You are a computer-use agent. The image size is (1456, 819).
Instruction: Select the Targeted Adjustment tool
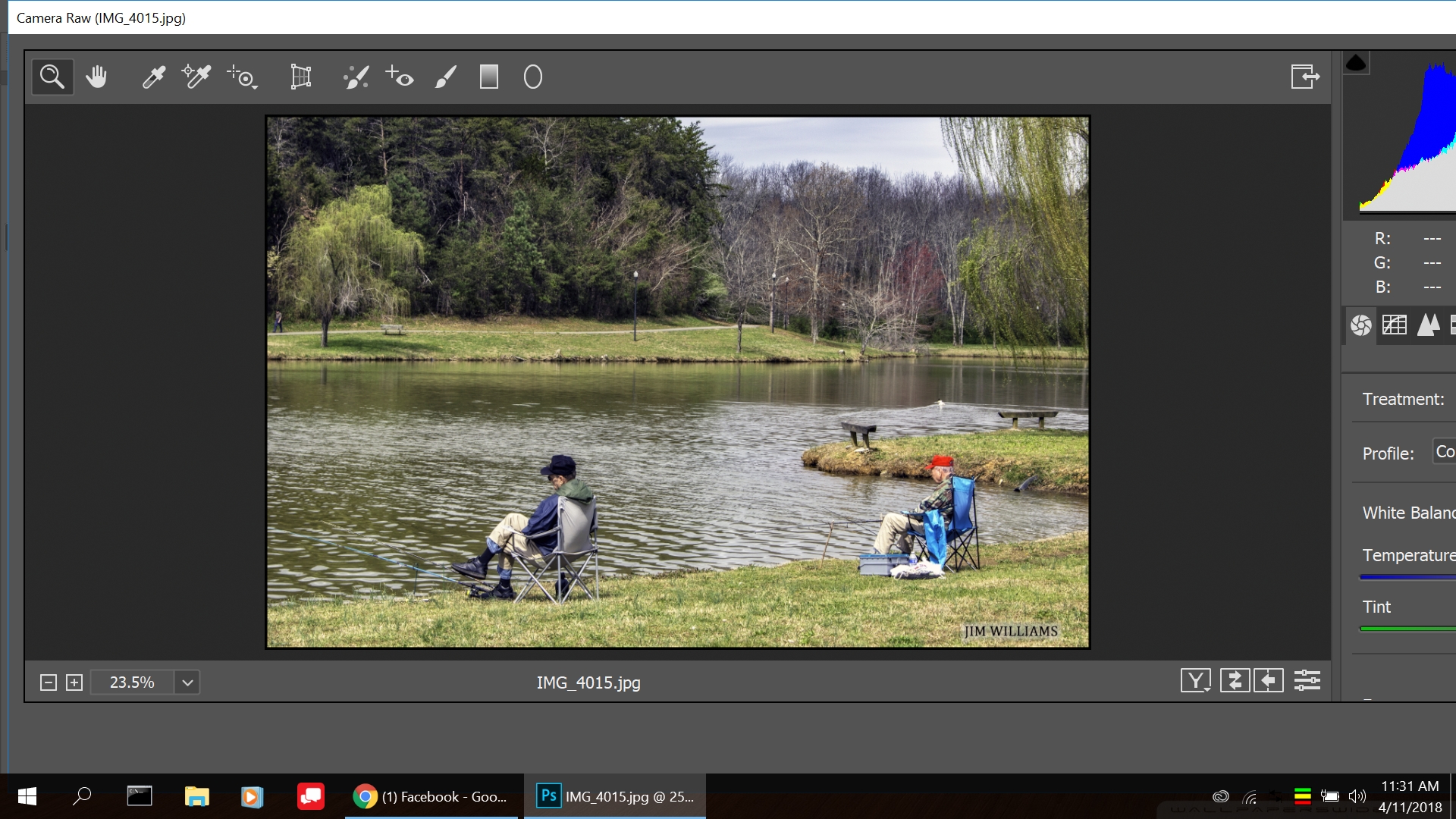(242, 77)
